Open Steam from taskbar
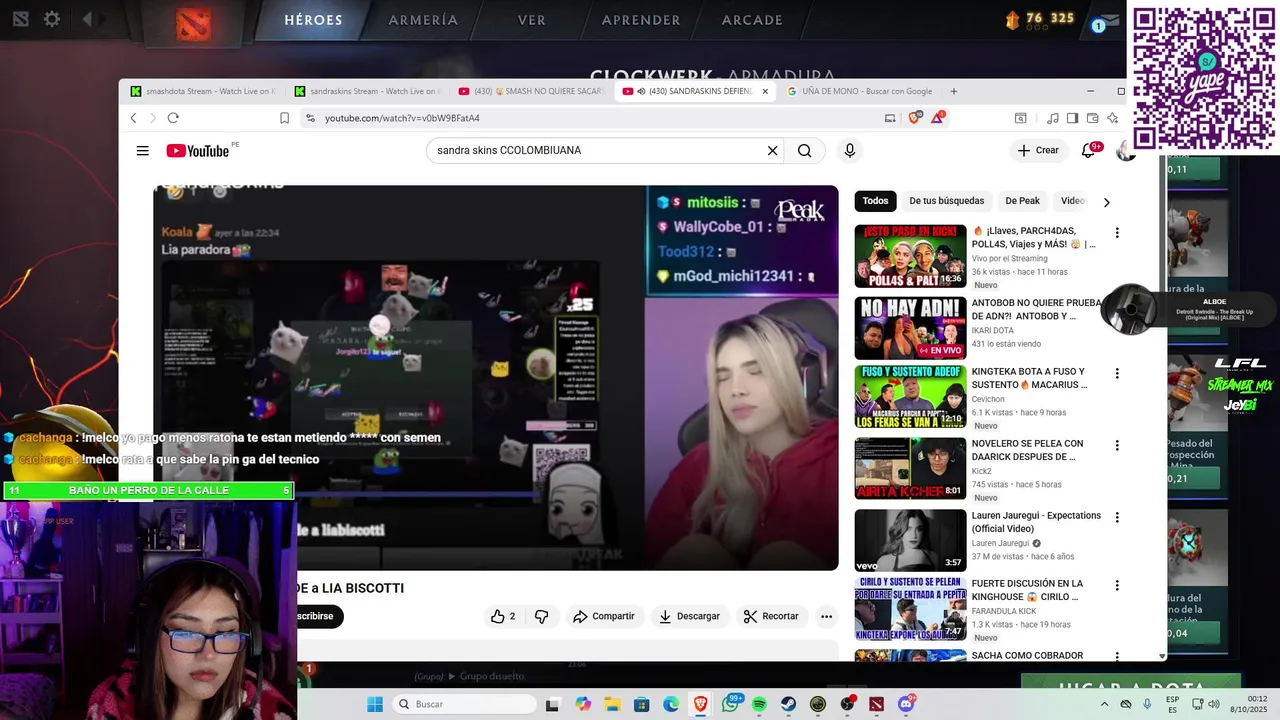 click(789, 704)
